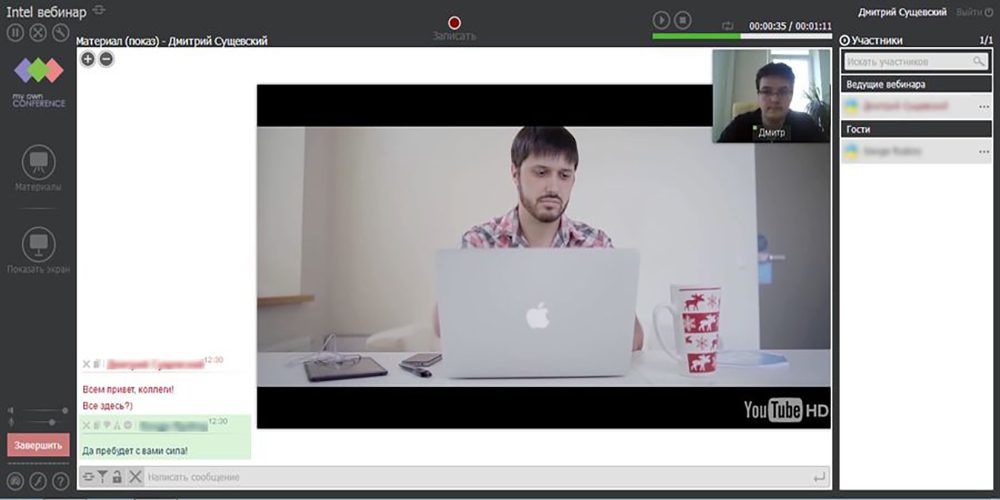This screenshot has height=500, width=1000.
Task: Click the Выйти logout link
Action: pos(974,12)
